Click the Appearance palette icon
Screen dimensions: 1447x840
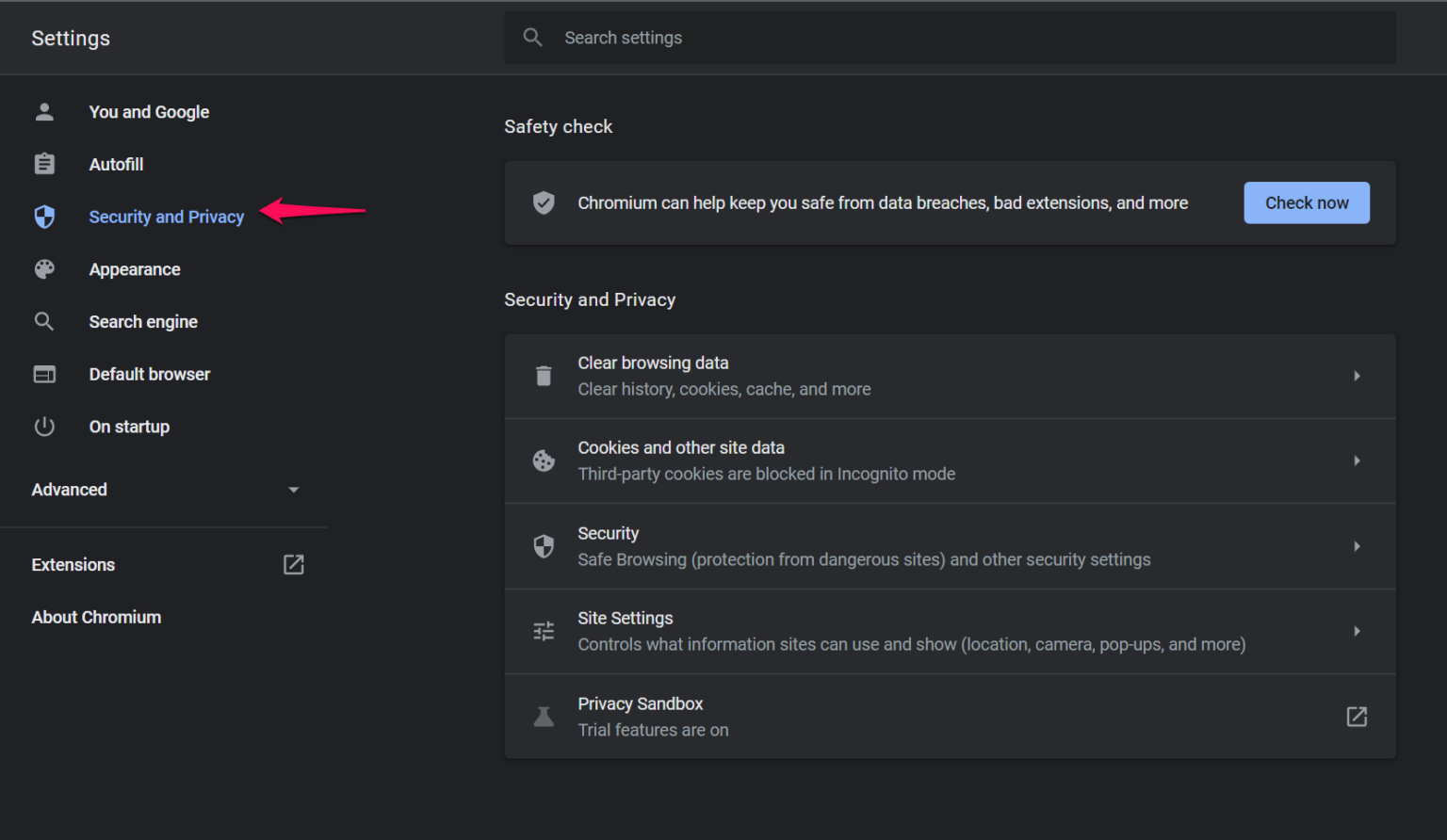[x=44, y=269]
